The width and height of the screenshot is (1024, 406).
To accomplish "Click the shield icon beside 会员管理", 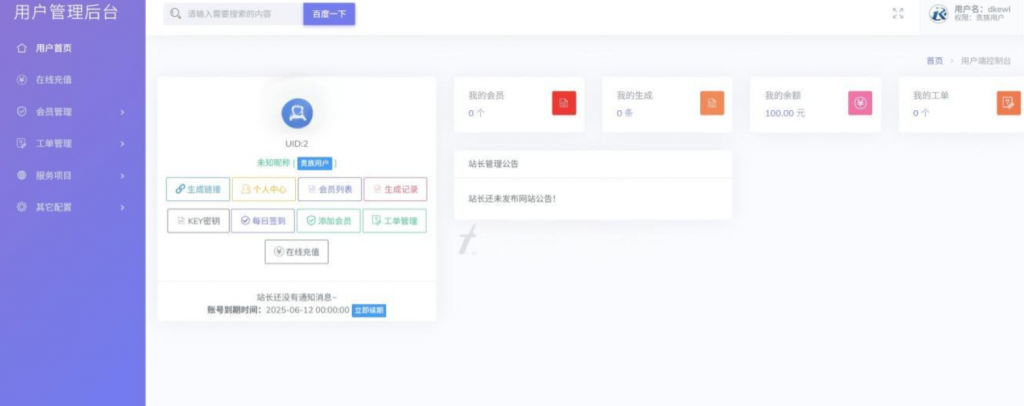I will click(x=22, y=112).
